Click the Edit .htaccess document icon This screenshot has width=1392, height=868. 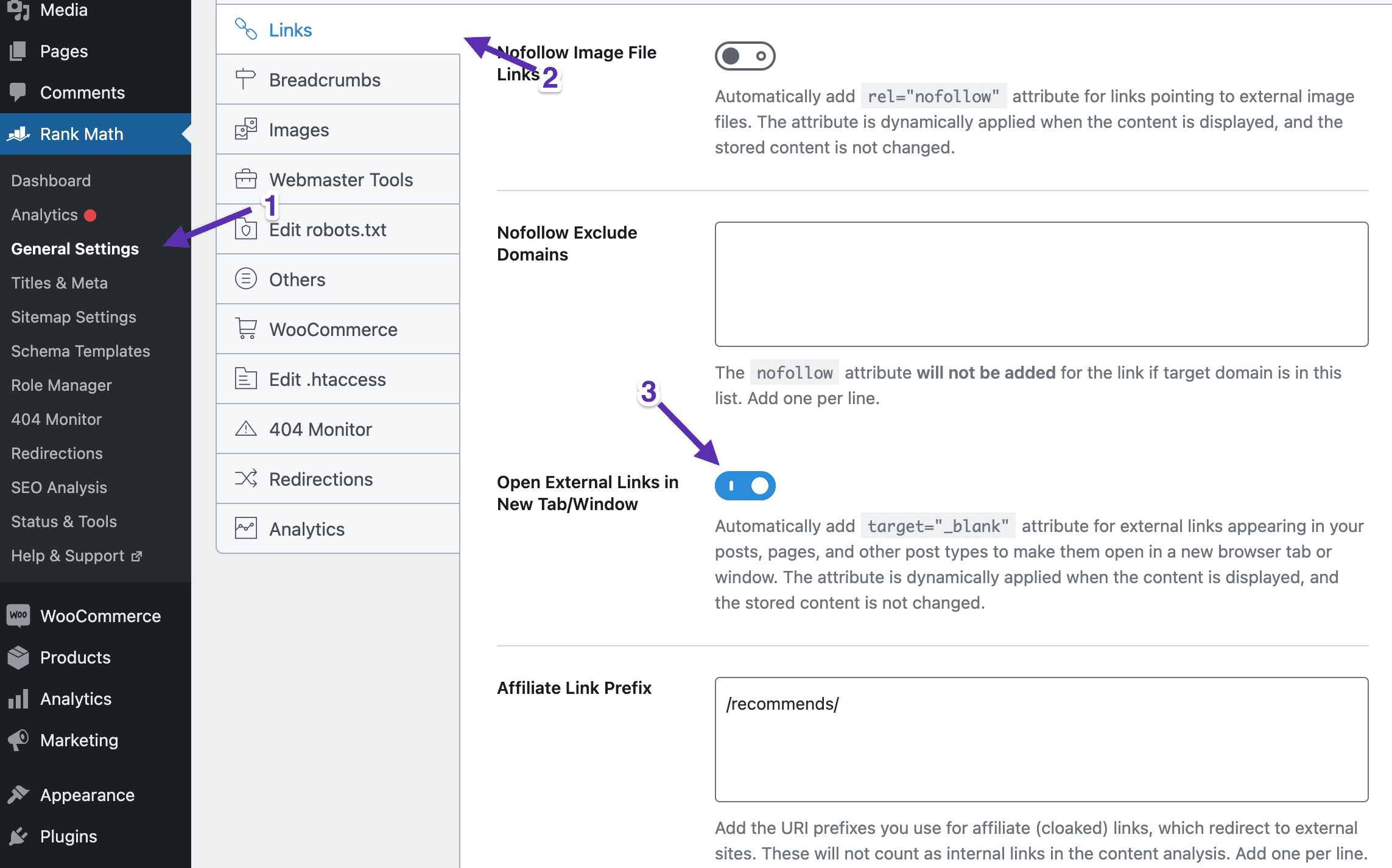(x=245, y=379)
